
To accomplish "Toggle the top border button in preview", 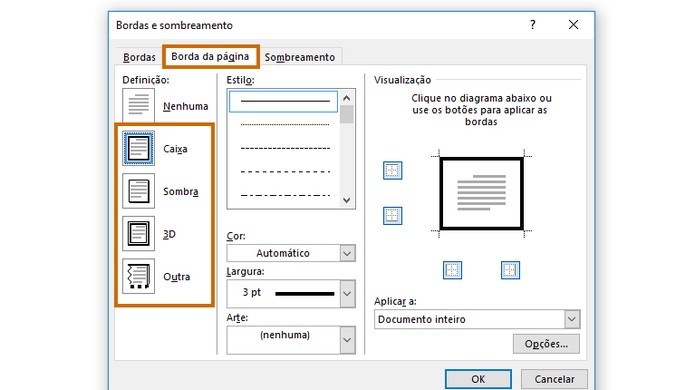I will (x=392, y=171).
